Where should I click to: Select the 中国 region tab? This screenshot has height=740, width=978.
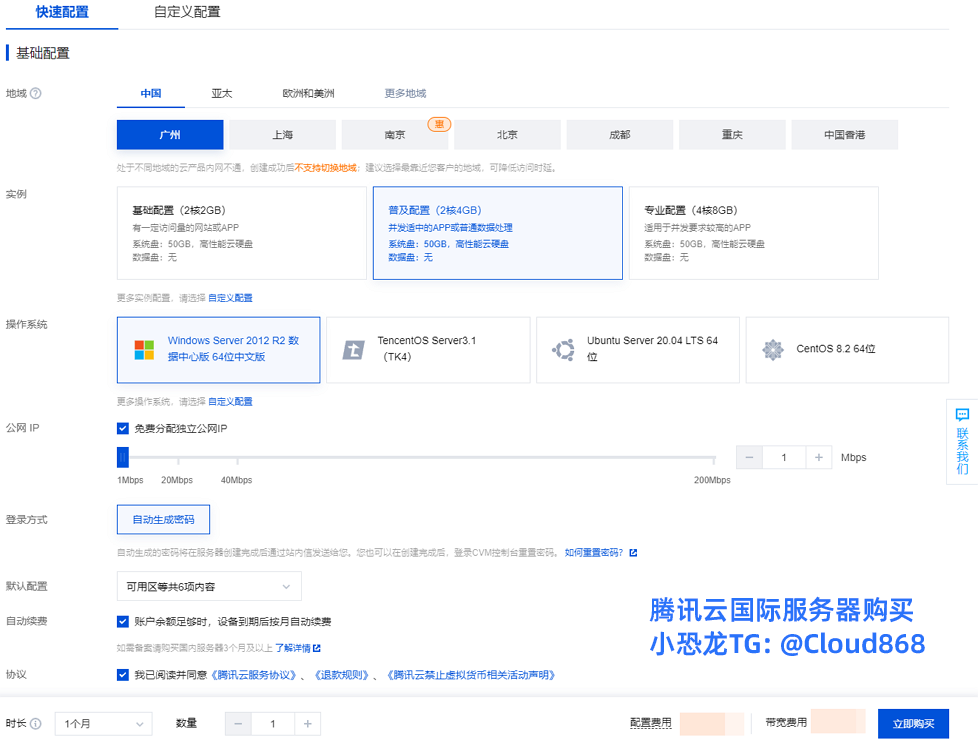[x=151, y=94]
